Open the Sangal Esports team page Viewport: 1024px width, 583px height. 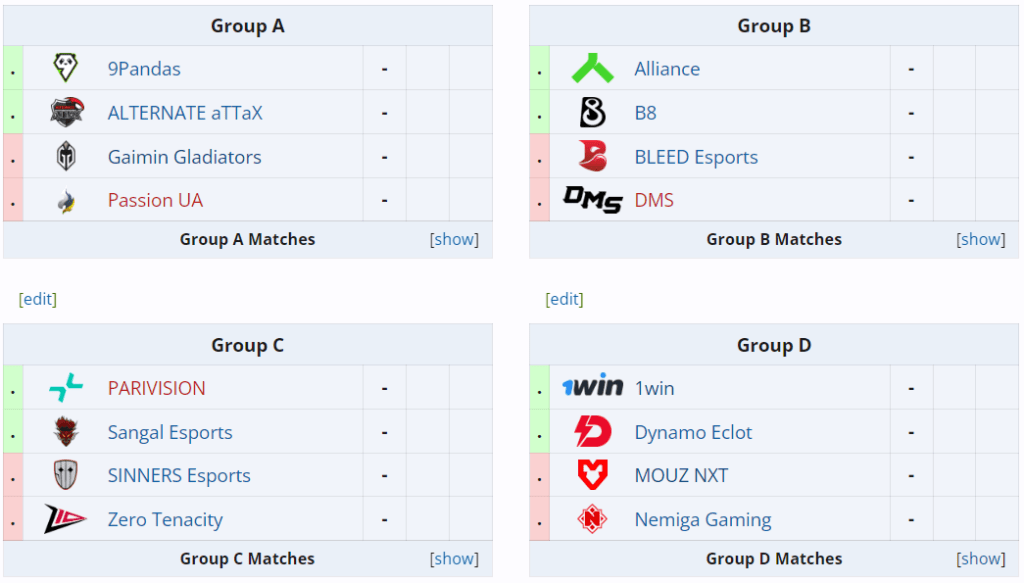(x=170, y=432)
